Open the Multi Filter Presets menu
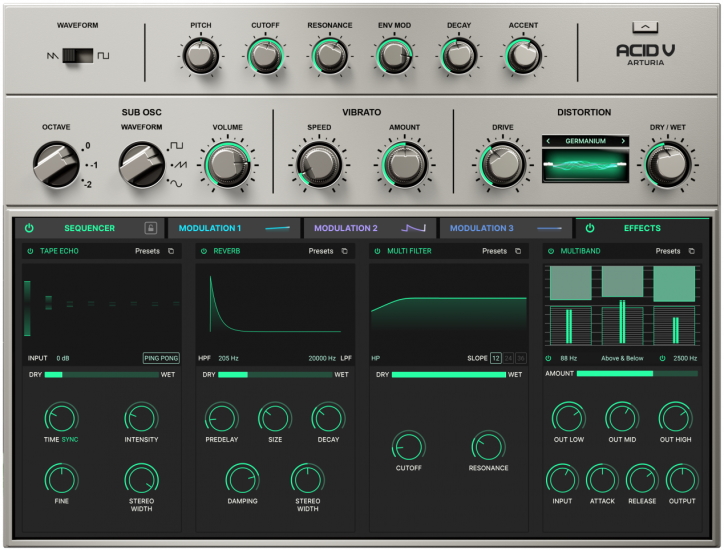The image size is (724, 550). [x=495, y=251]
